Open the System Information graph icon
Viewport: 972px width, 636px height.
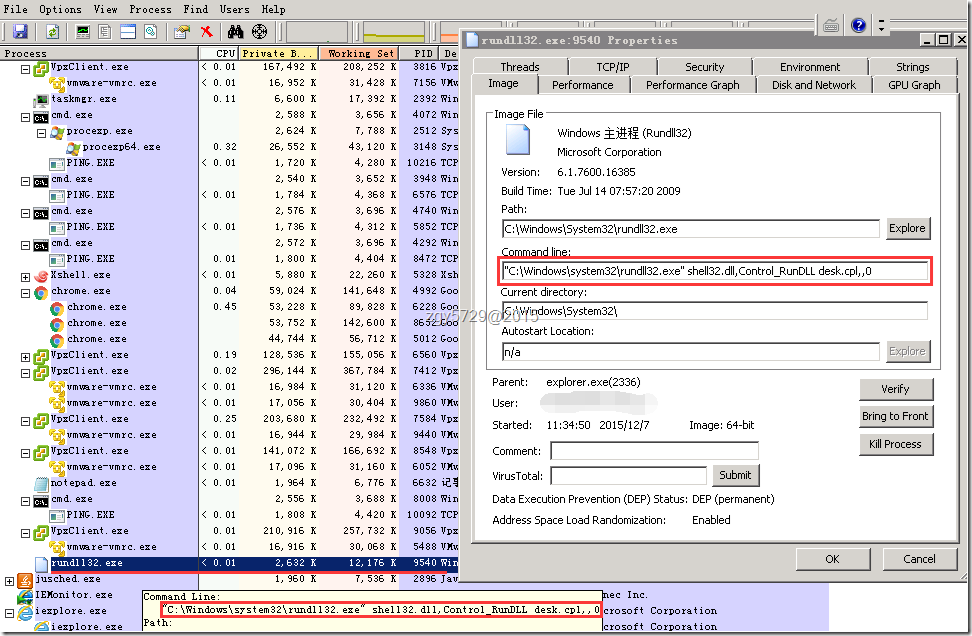click(x=82, y=32)
